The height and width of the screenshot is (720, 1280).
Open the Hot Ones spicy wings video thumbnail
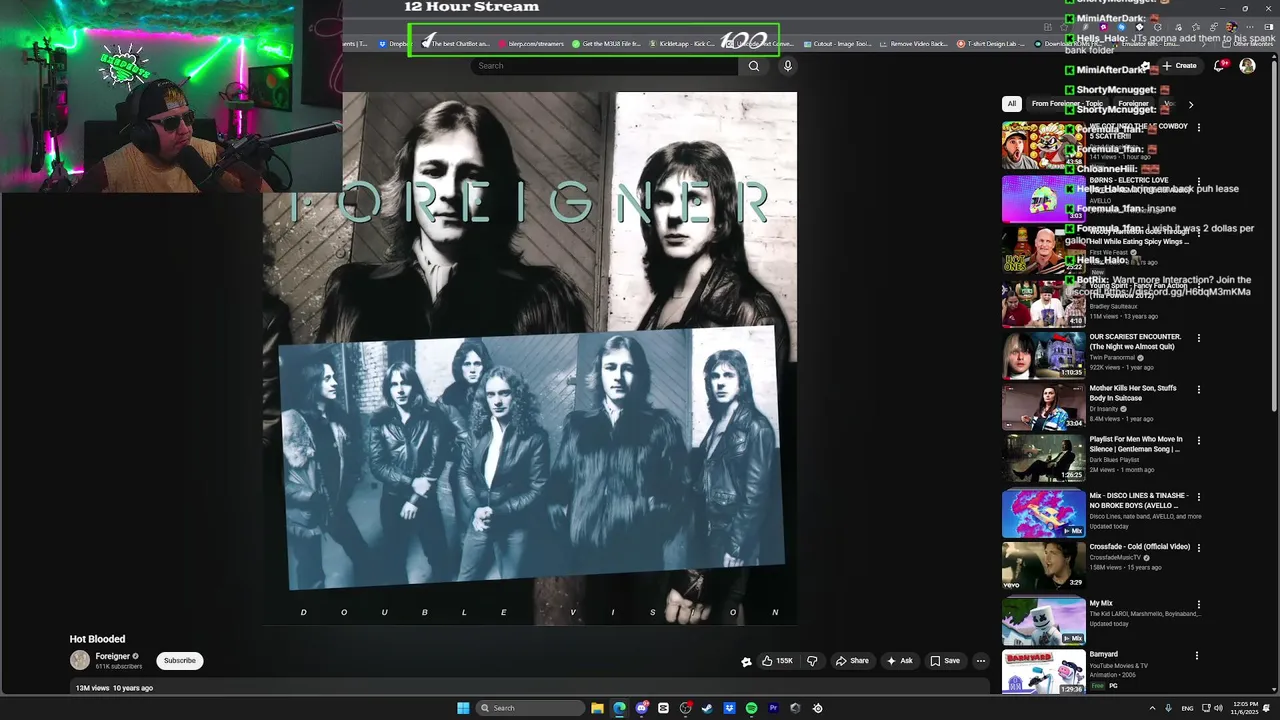1043,250
